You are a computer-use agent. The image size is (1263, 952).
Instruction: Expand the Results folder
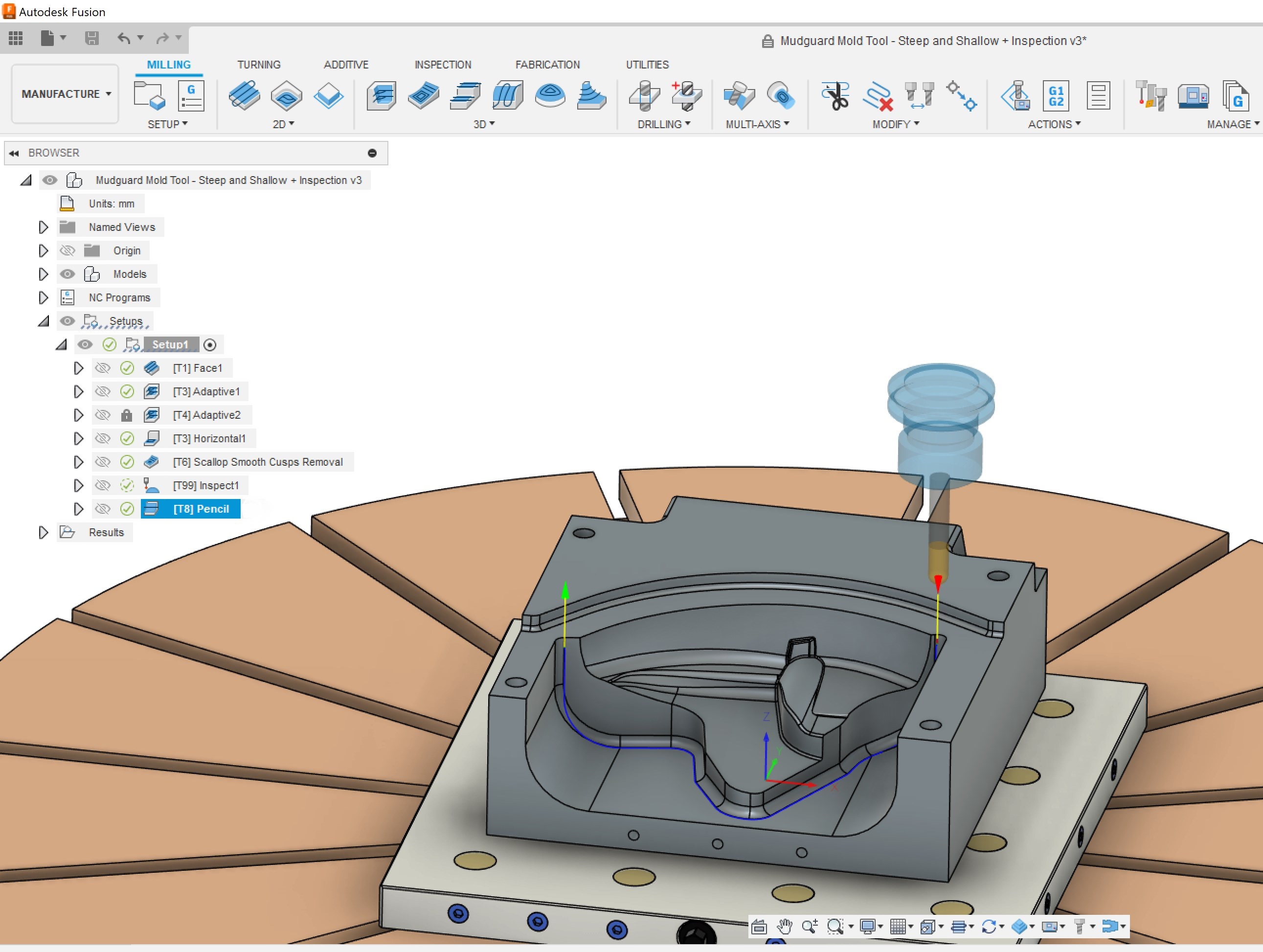tap(43, 532)
